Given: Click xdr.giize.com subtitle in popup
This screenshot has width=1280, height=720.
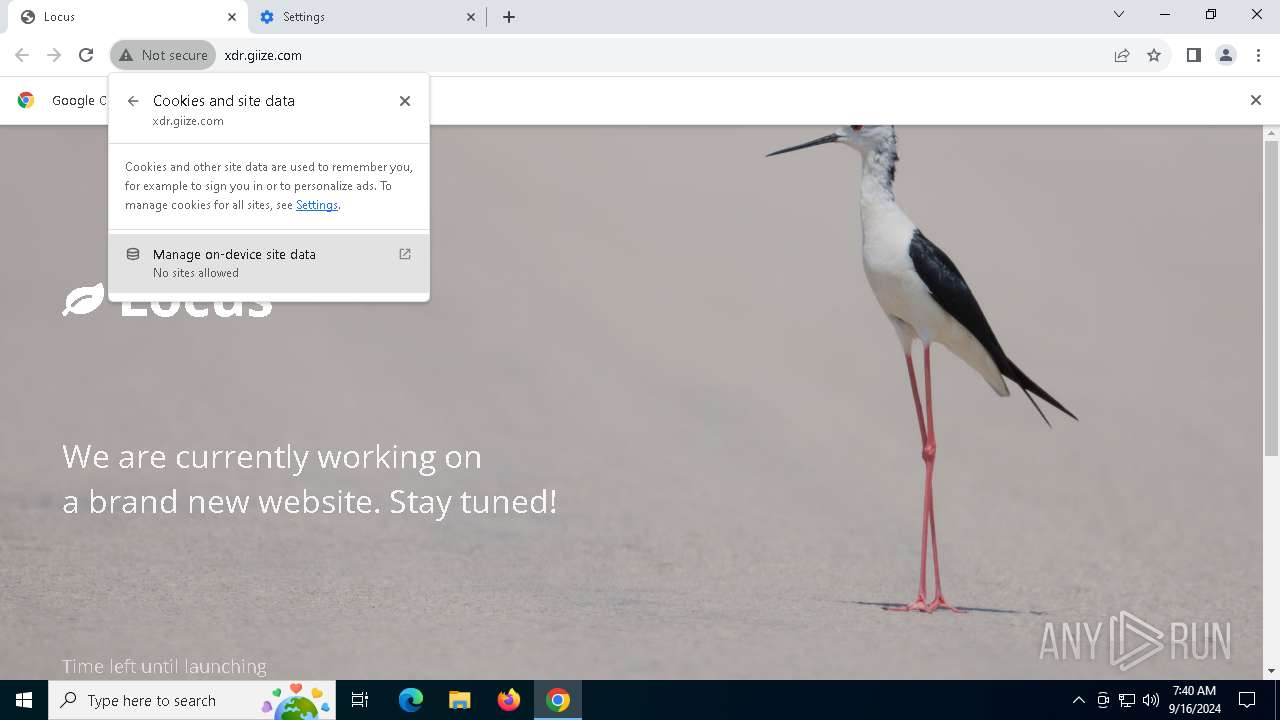Looking at the screenshot, I should 188,121.
